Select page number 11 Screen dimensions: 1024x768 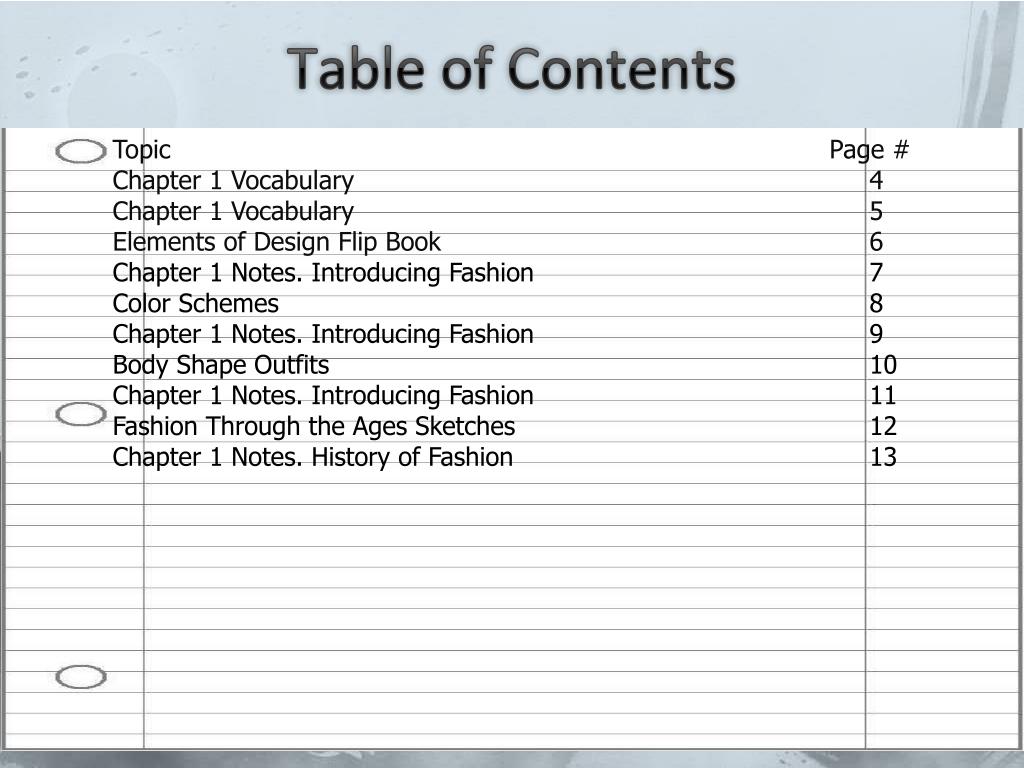coord(884,395)
